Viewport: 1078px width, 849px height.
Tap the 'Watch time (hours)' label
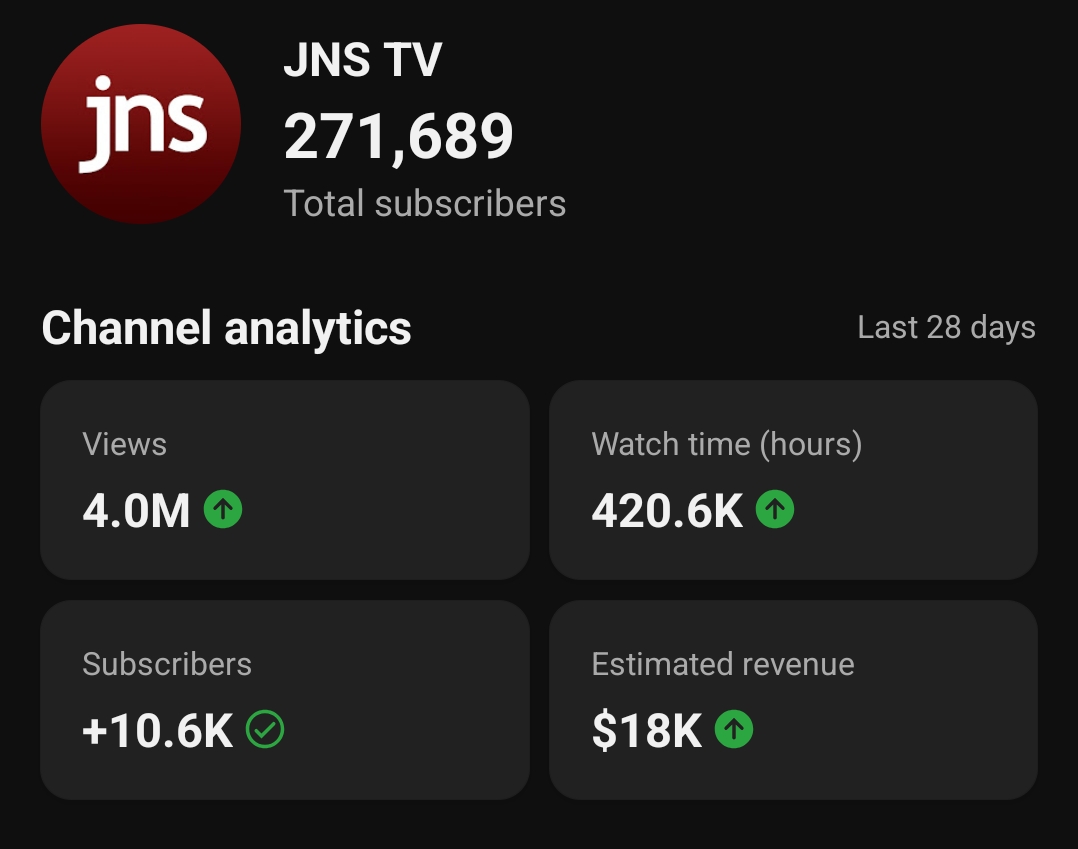click(x=727, y=445)
